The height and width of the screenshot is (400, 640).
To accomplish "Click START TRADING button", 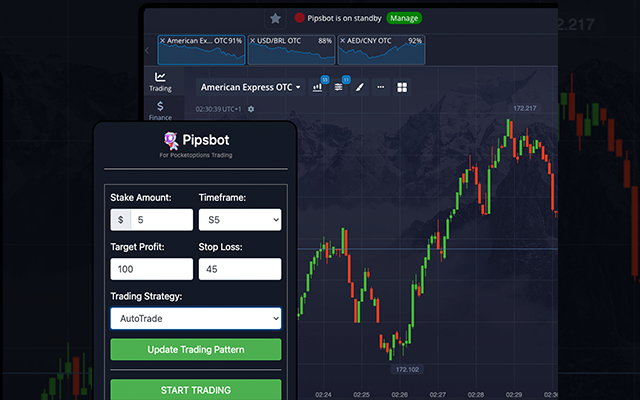I will (196, 390).
